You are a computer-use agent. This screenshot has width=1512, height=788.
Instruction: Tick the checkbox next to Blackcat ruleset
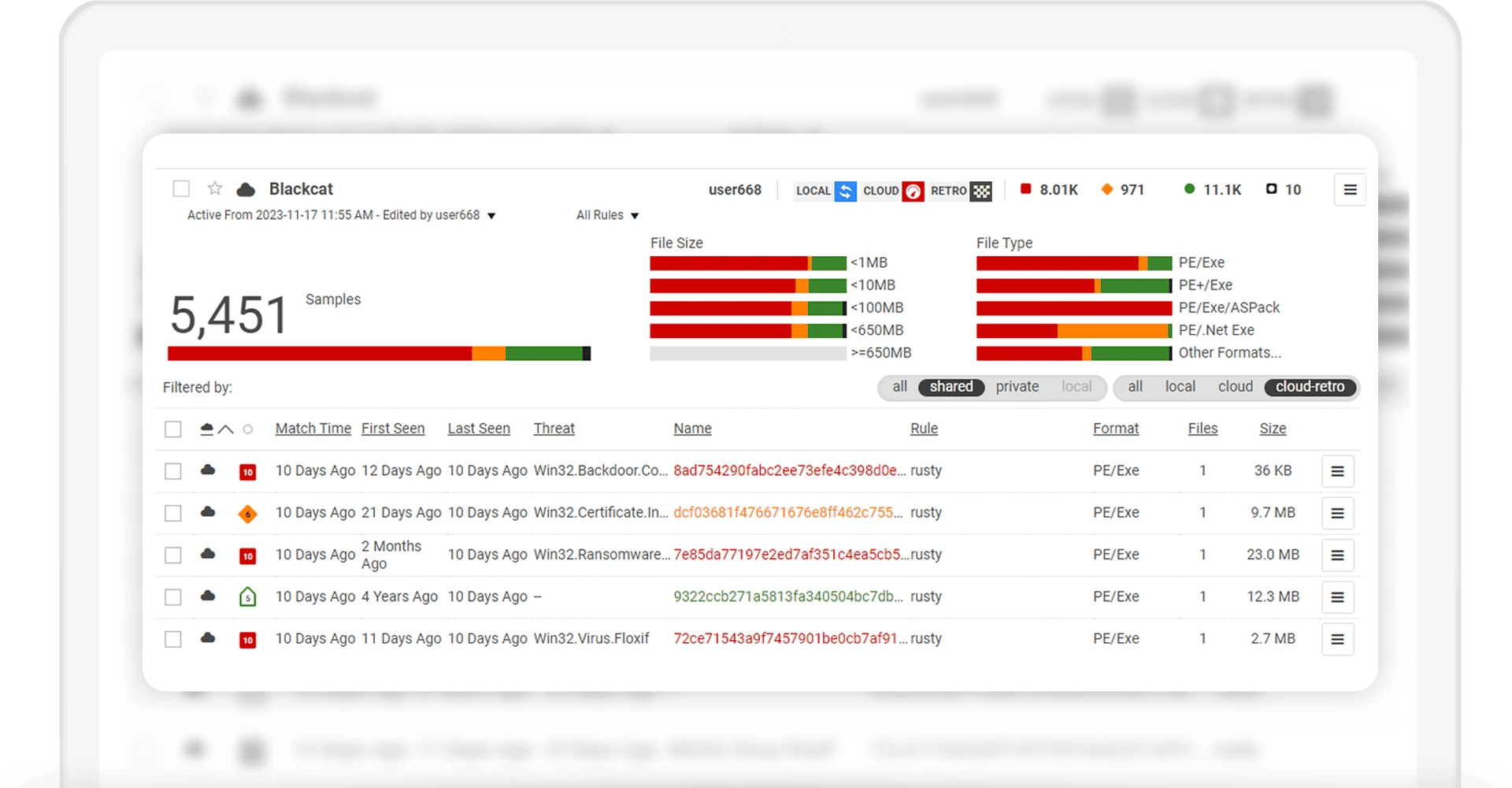[x=181, y=189]
